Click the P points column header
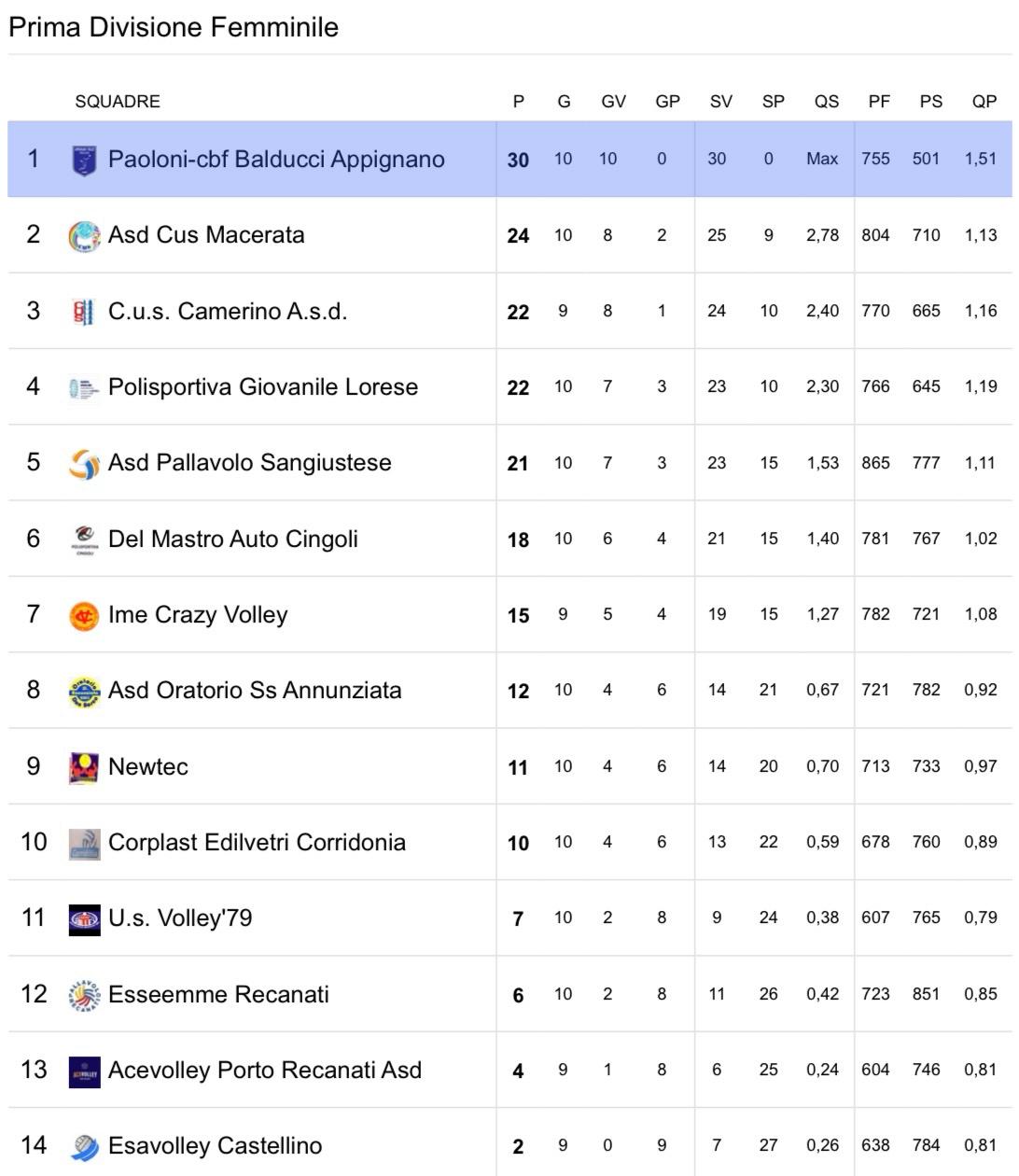 [519, 102]
